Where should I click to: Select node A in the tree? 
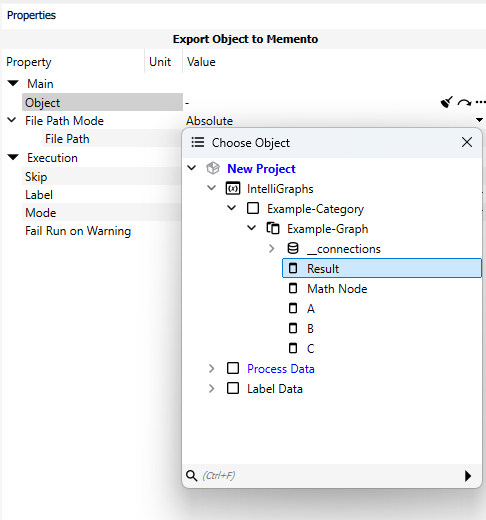[311, 309]
